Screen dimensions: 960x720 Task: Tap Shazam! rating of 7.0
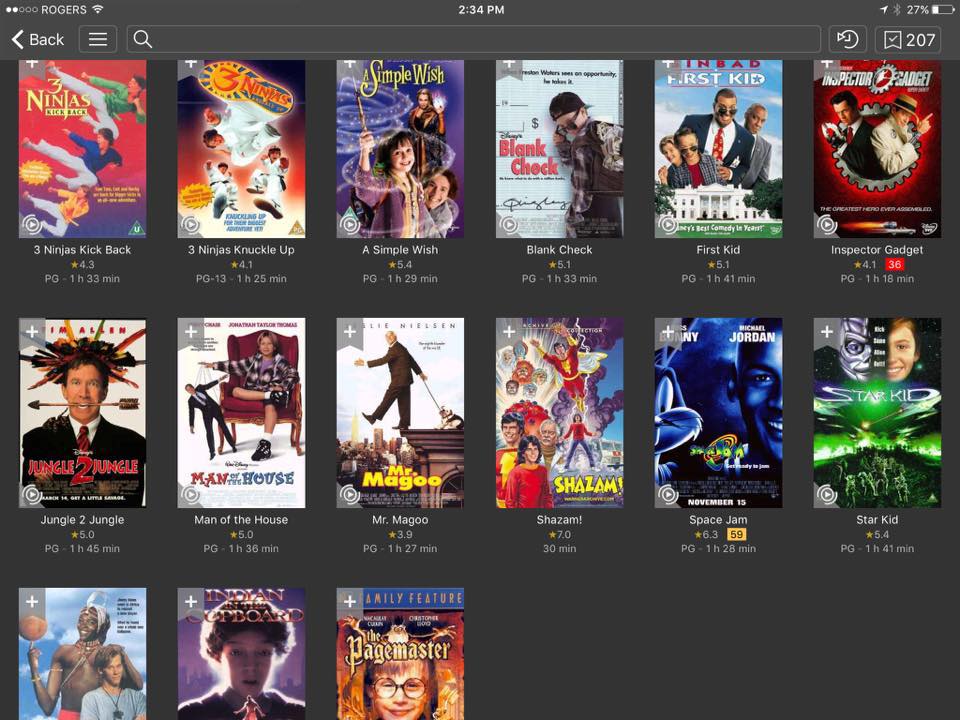point(560,534)
